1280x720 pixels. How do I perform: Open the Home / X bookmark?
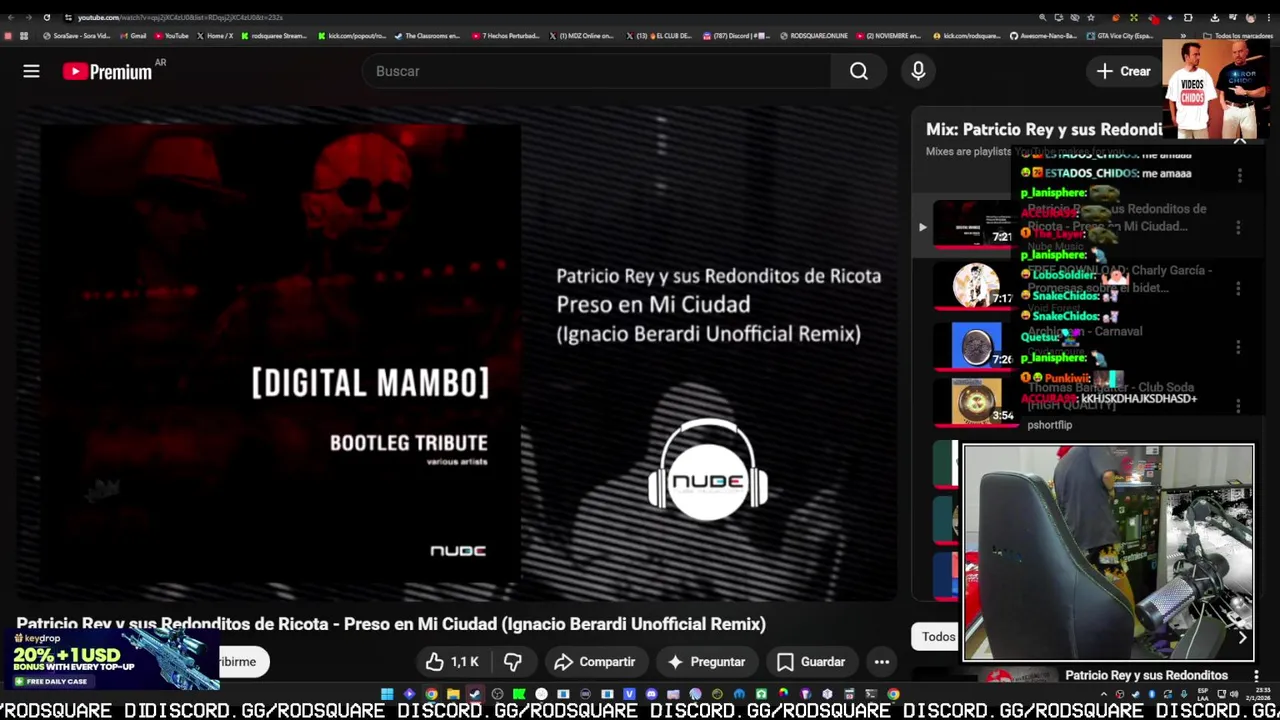[x=215, y=36]
